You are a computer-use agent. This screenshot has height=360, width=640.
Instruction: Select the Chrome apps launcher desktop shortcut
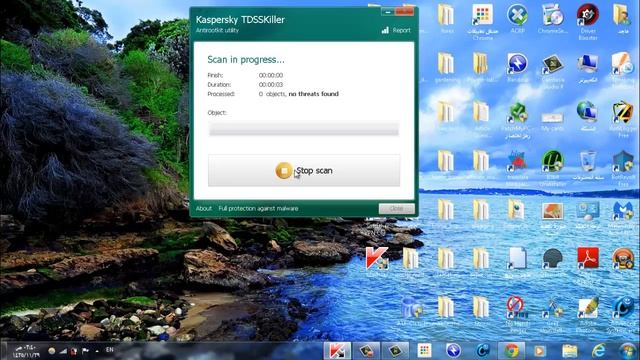pos(482,15)
